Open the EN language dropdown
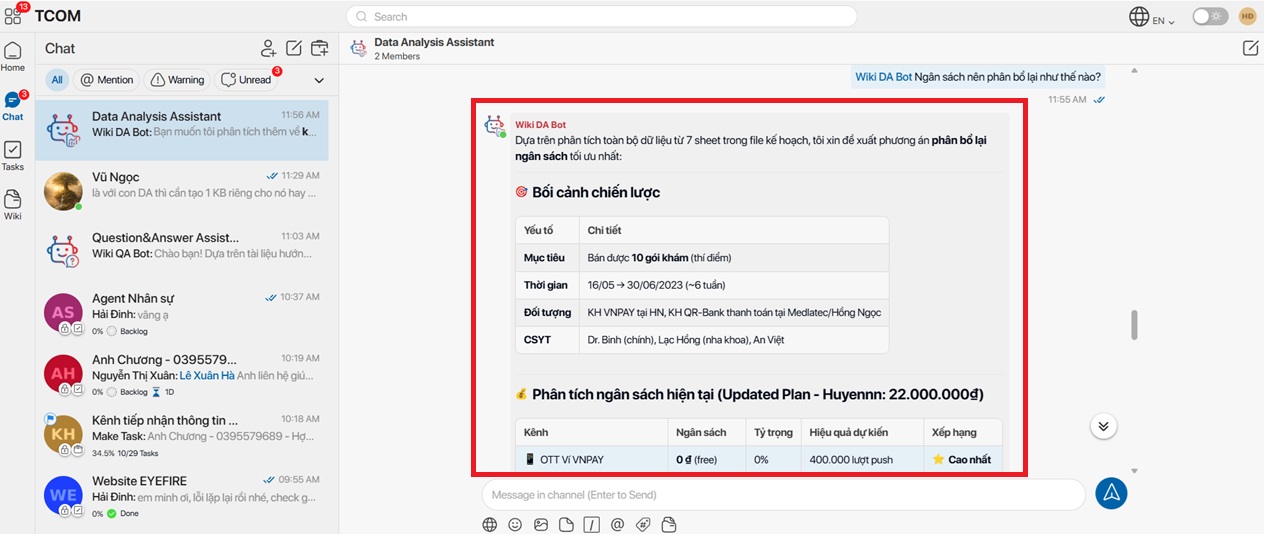 (1164, 20)
